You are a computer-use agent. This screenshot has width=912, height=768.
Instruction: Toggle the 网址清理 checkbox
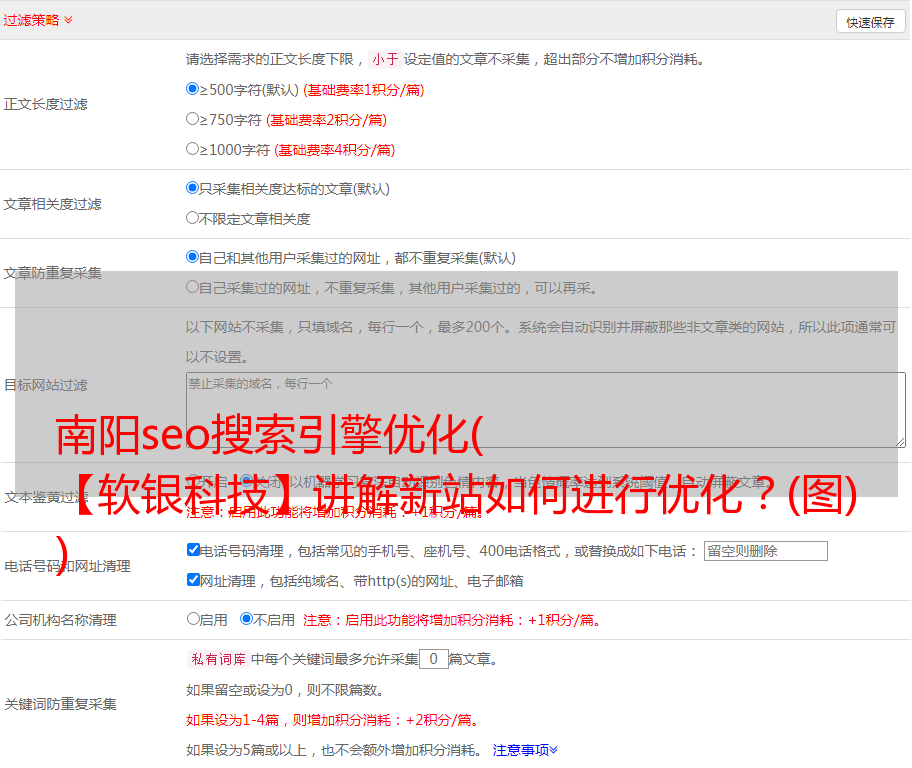194,580
